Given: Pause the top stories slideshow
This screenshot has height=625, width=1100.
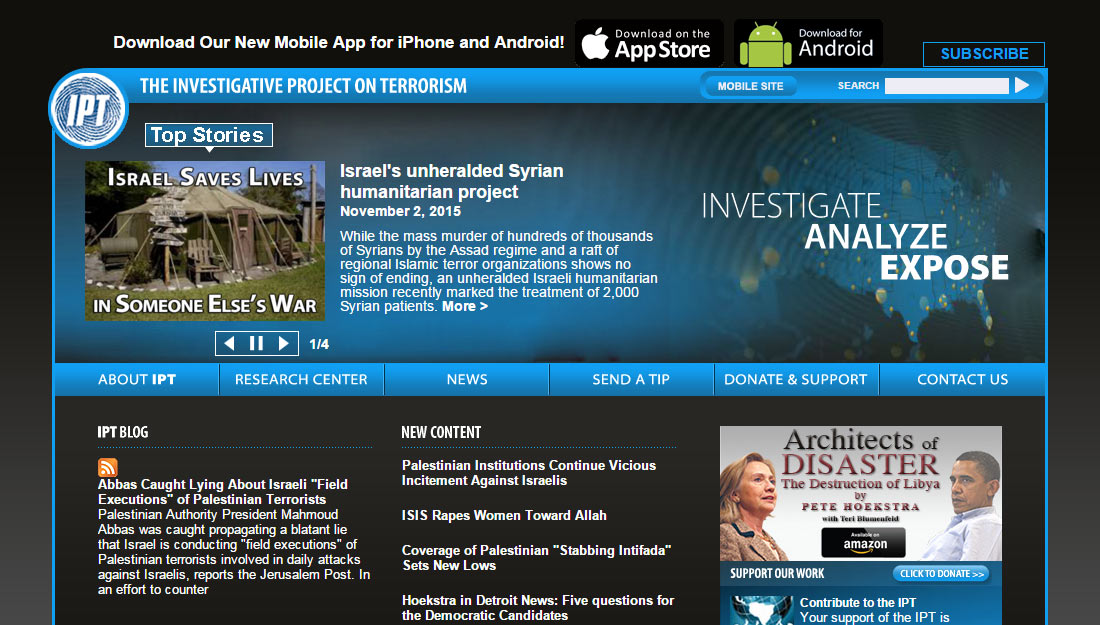Looking at the screenshot, I should 256,344.
